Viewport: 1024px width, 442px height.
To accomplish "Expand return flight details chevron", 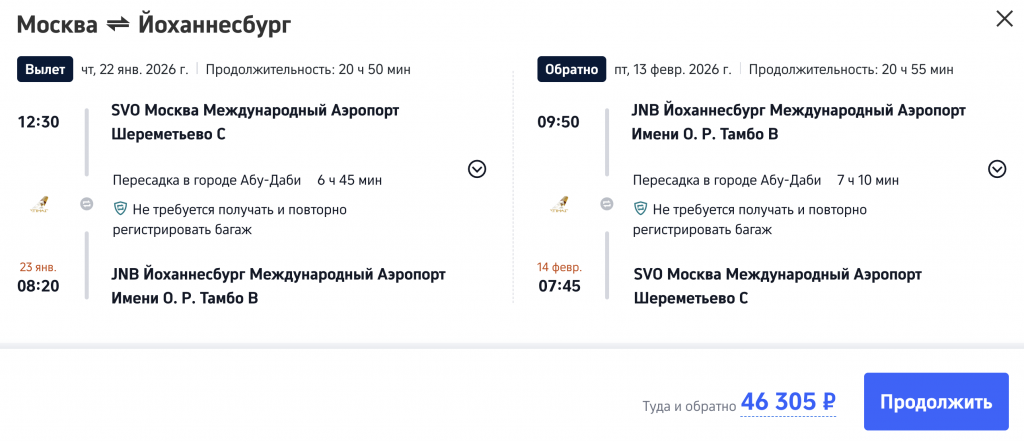I will coord(997,169).
